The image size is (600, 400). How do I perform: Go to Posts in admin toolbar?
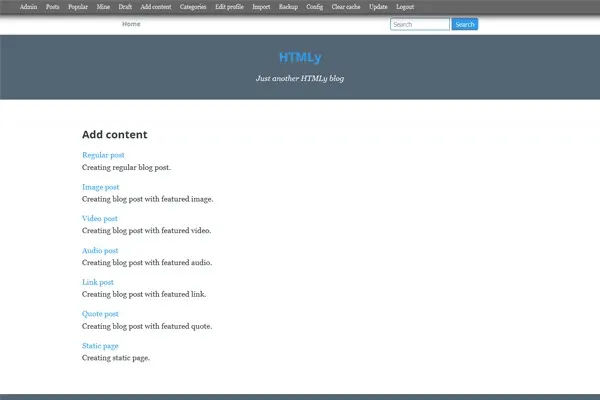pyautogui.click(x=52, y=6)
